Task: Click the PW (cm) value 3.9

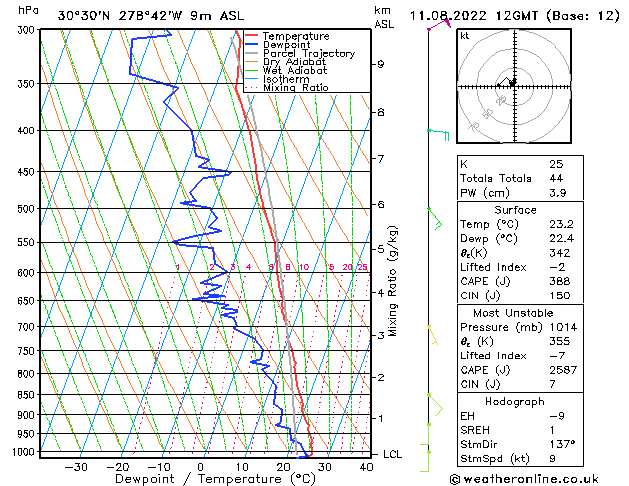Action: (x=558, y=193)
